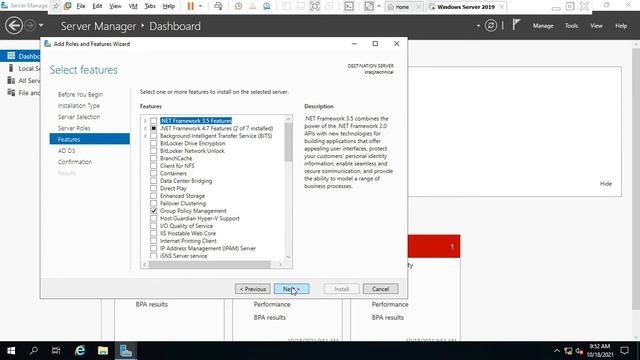Enter VMware full screen mode
Screen dimensions: 640x360
tap(315, 6)
